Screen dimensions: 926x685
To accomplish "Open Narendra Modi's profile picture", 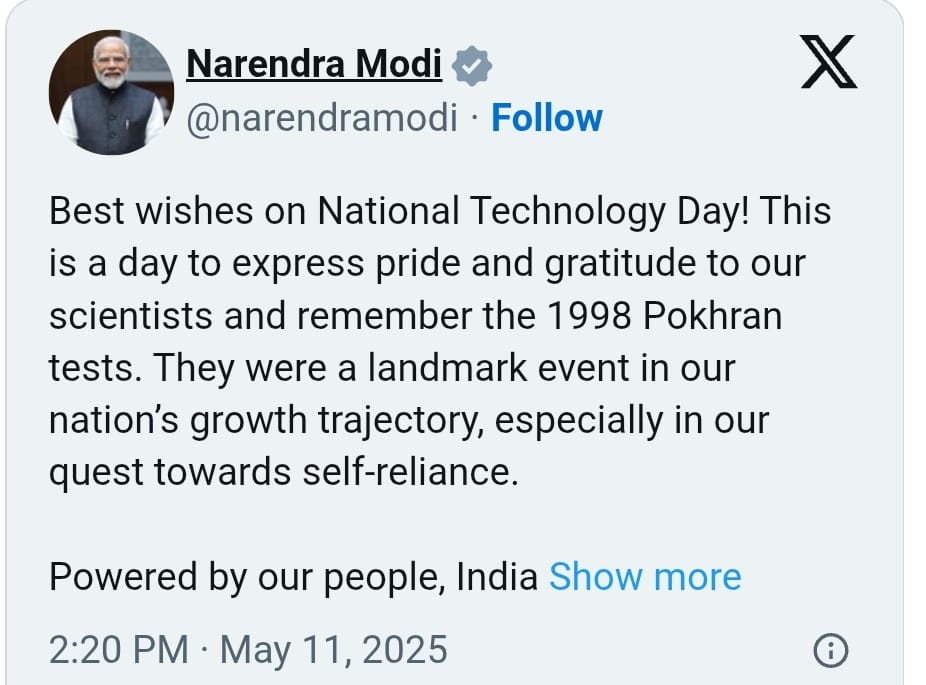I will [x=111, y=92].
